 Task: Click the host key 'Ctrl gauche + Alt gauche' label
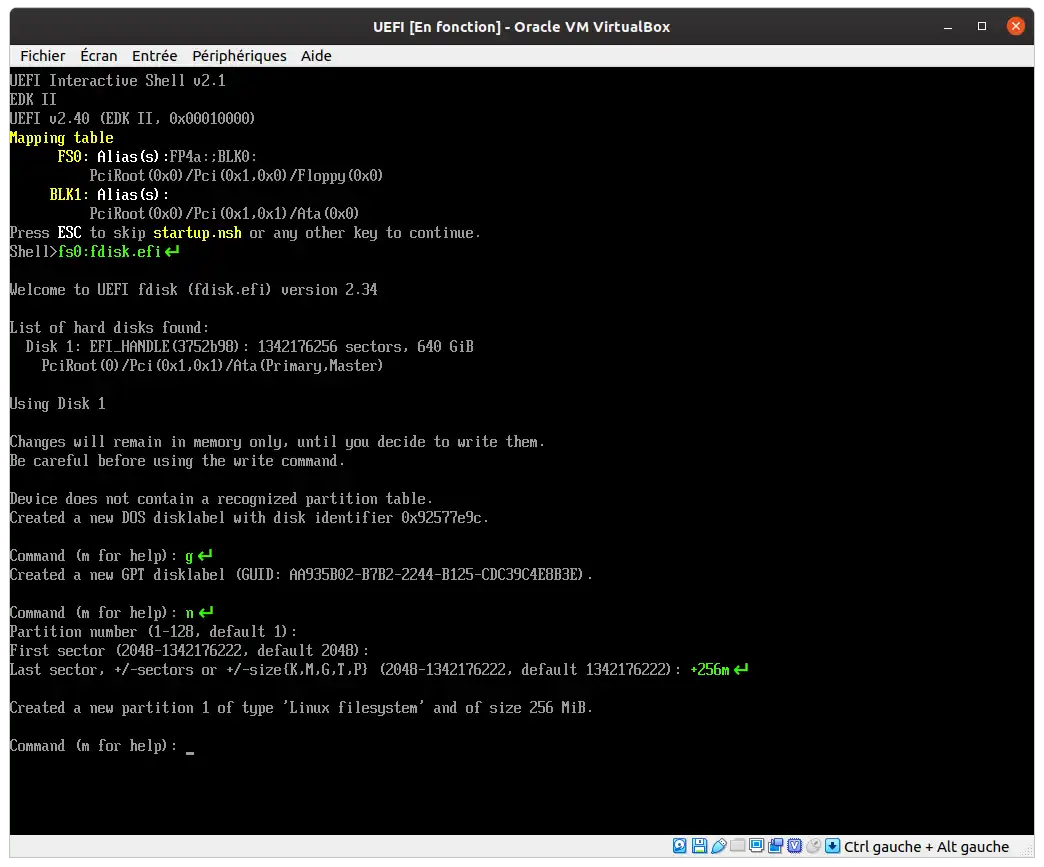926,846
